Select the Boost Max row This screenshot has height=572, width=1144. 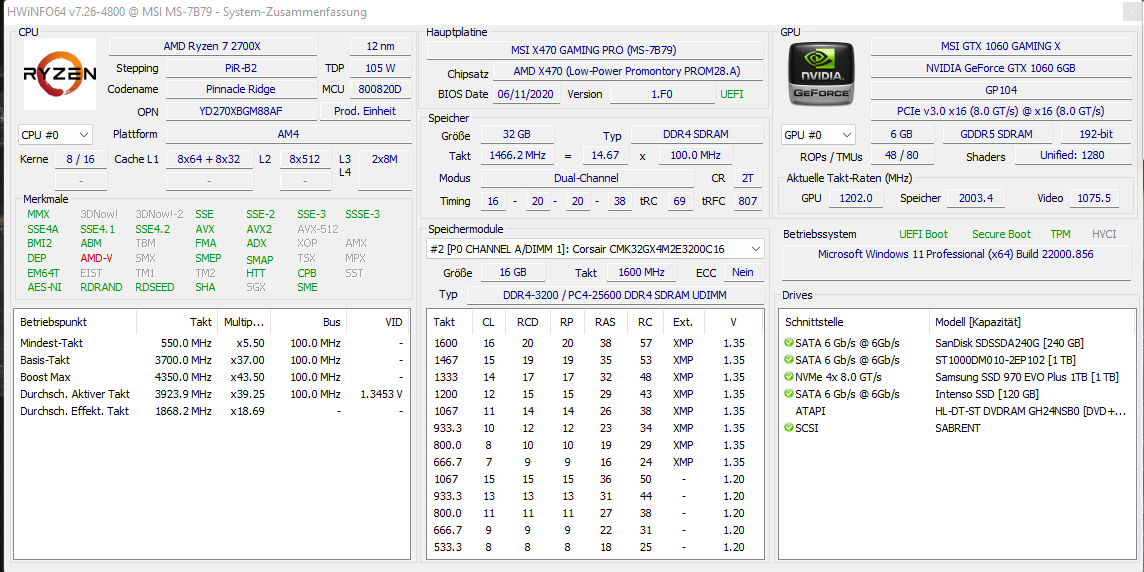tap(212, 377)
